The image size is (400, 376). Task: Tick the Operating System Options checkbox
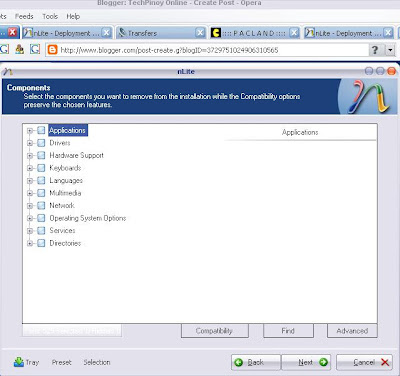tap(41, 218)
